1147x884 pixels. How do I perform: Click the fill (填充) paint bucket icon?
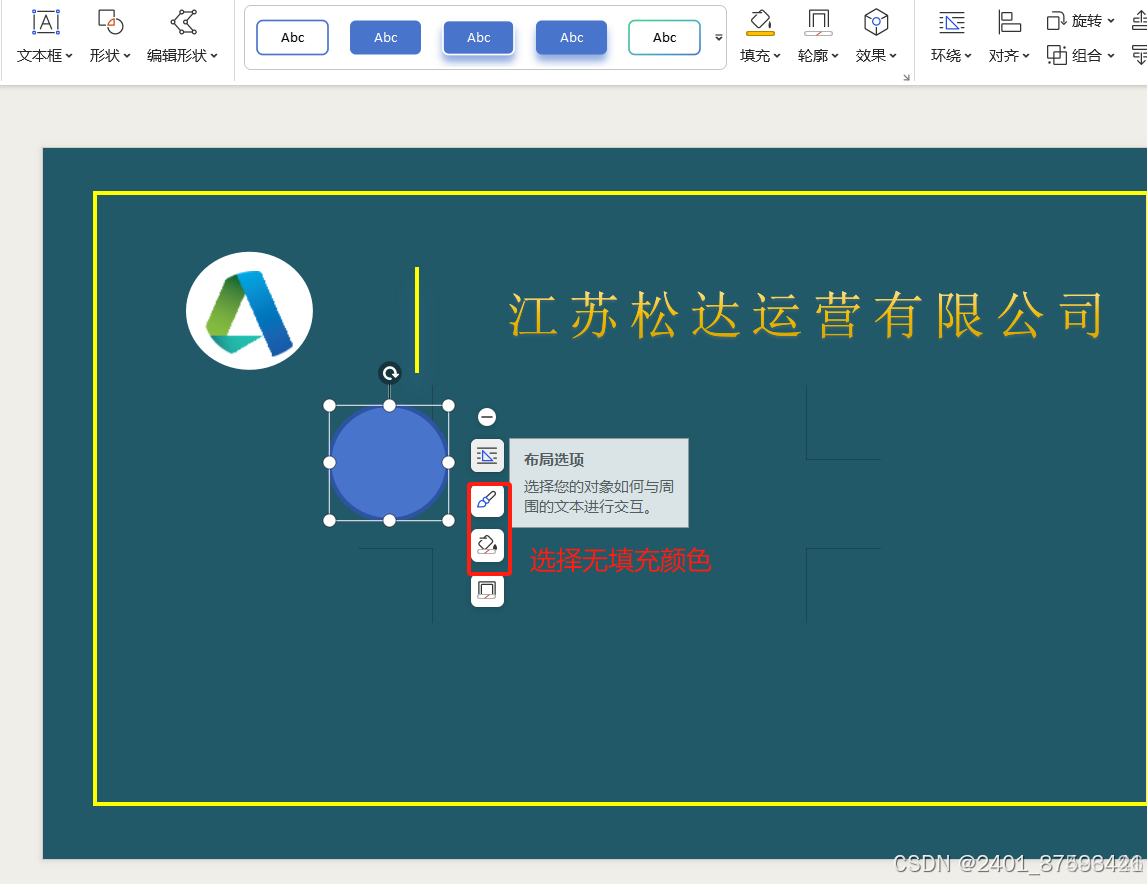(x=760, y=23)
